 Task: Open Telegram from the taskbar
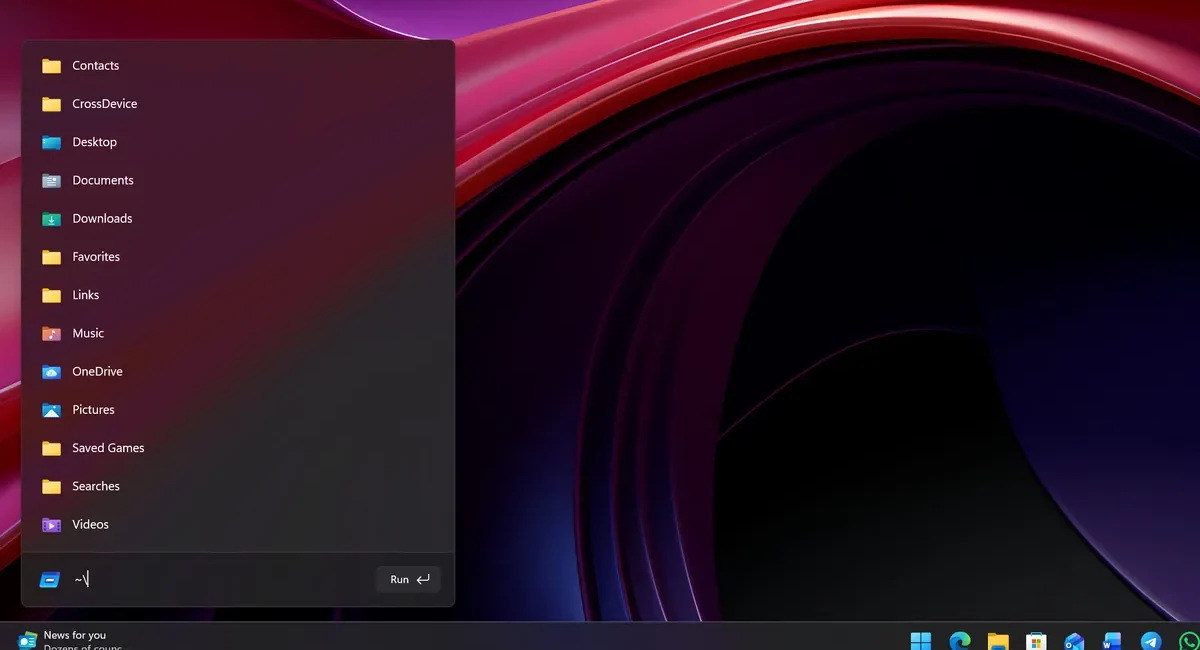(x=1151, y=640)
